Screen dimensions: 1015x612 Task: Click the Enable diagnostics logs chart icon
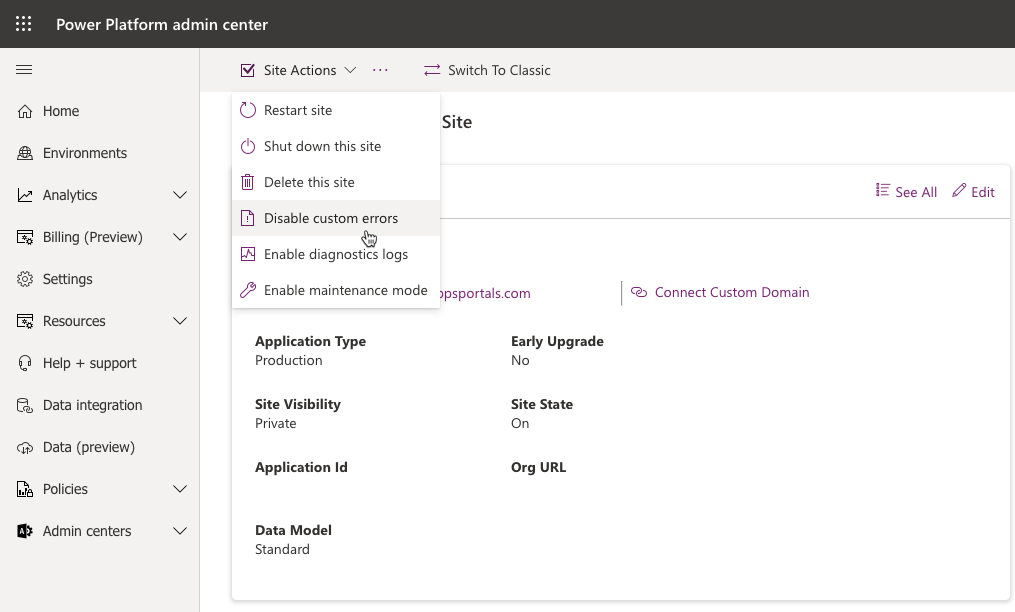pyautogui.click(x=248, y=255)
